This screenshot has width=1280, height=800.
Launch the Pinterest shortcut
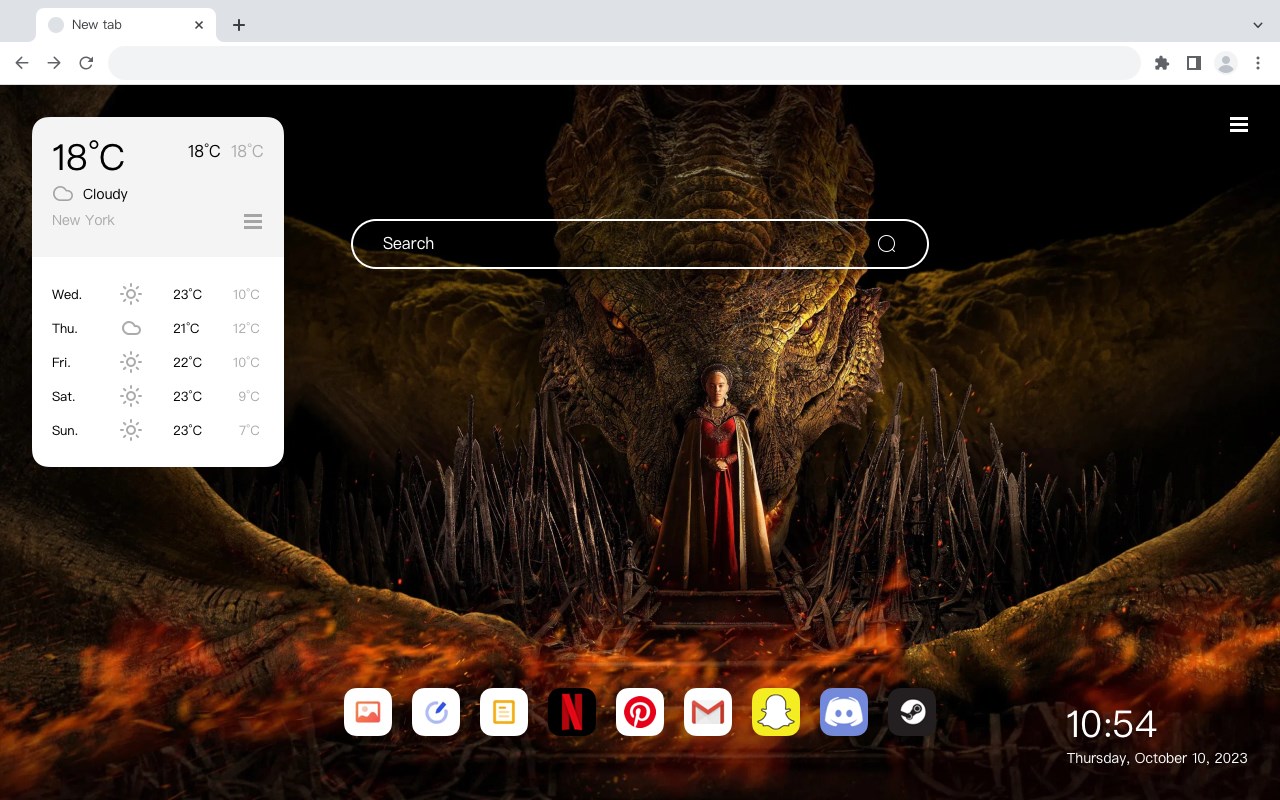tap(640, 712)
